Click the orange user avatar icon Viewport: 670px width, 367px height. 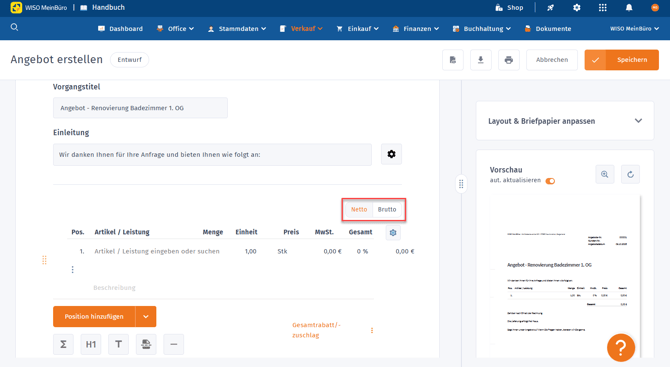coord(655,8)
